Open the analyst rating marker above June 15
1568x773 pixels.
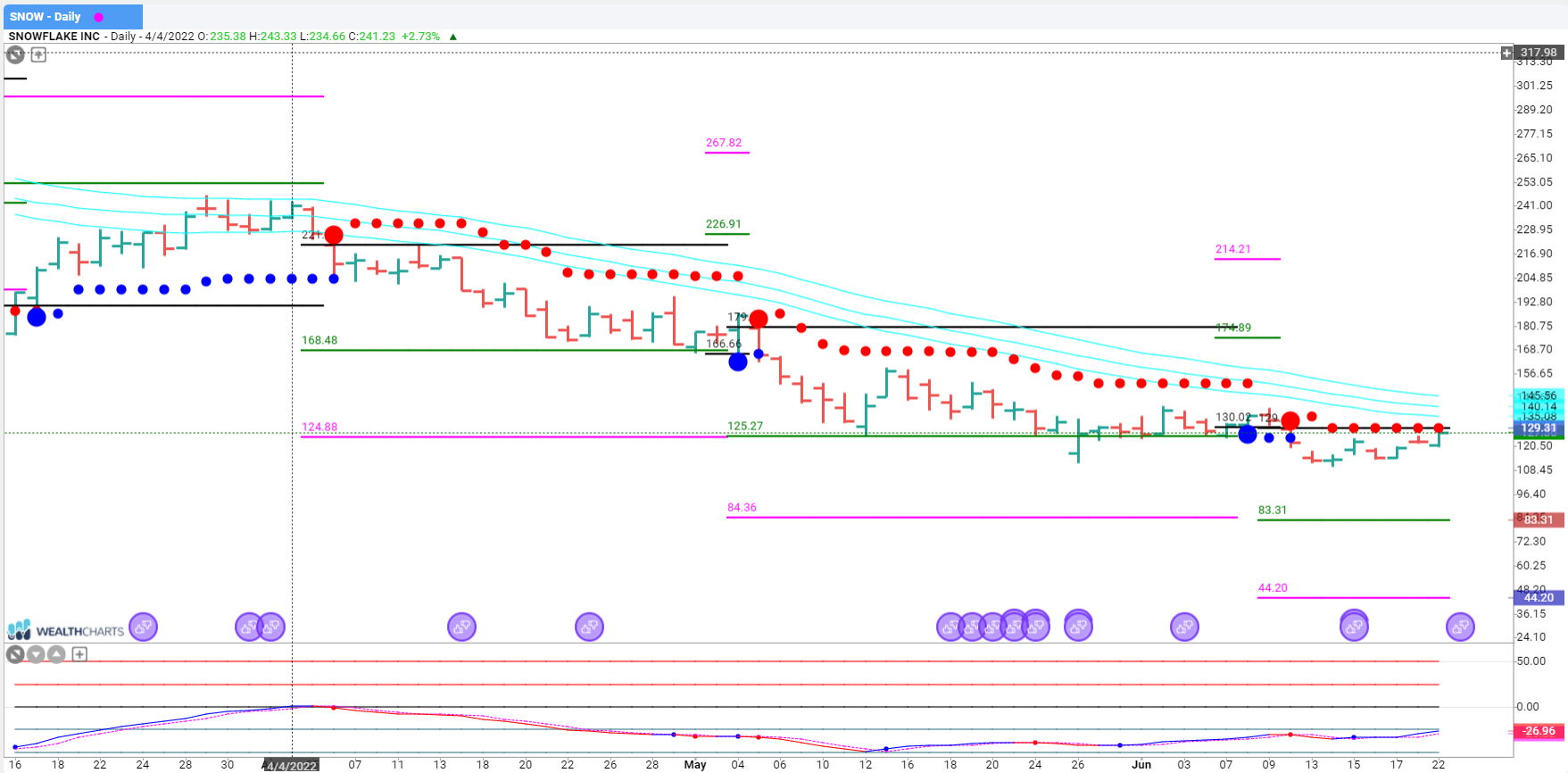pos(1354,625)
